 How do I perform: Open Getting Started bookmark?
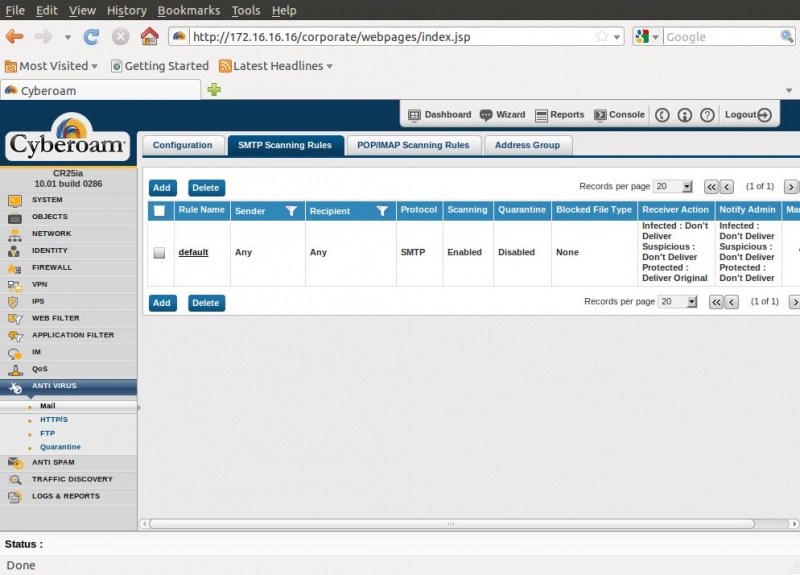pyautogui.click(x=160, y=66)
